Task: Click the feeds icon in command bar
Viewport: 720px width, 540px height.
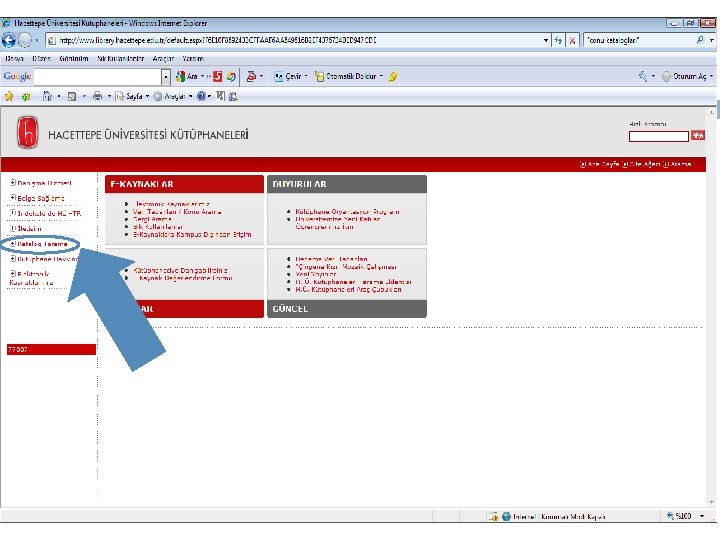Action: coord(72,96)
